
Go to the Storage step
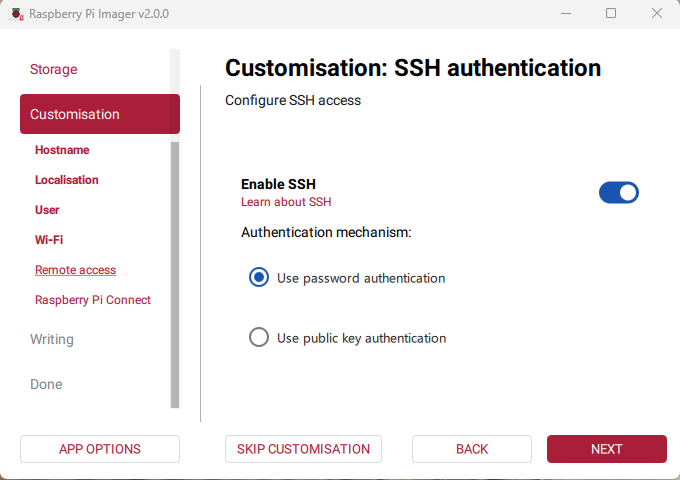pos(54,69)
